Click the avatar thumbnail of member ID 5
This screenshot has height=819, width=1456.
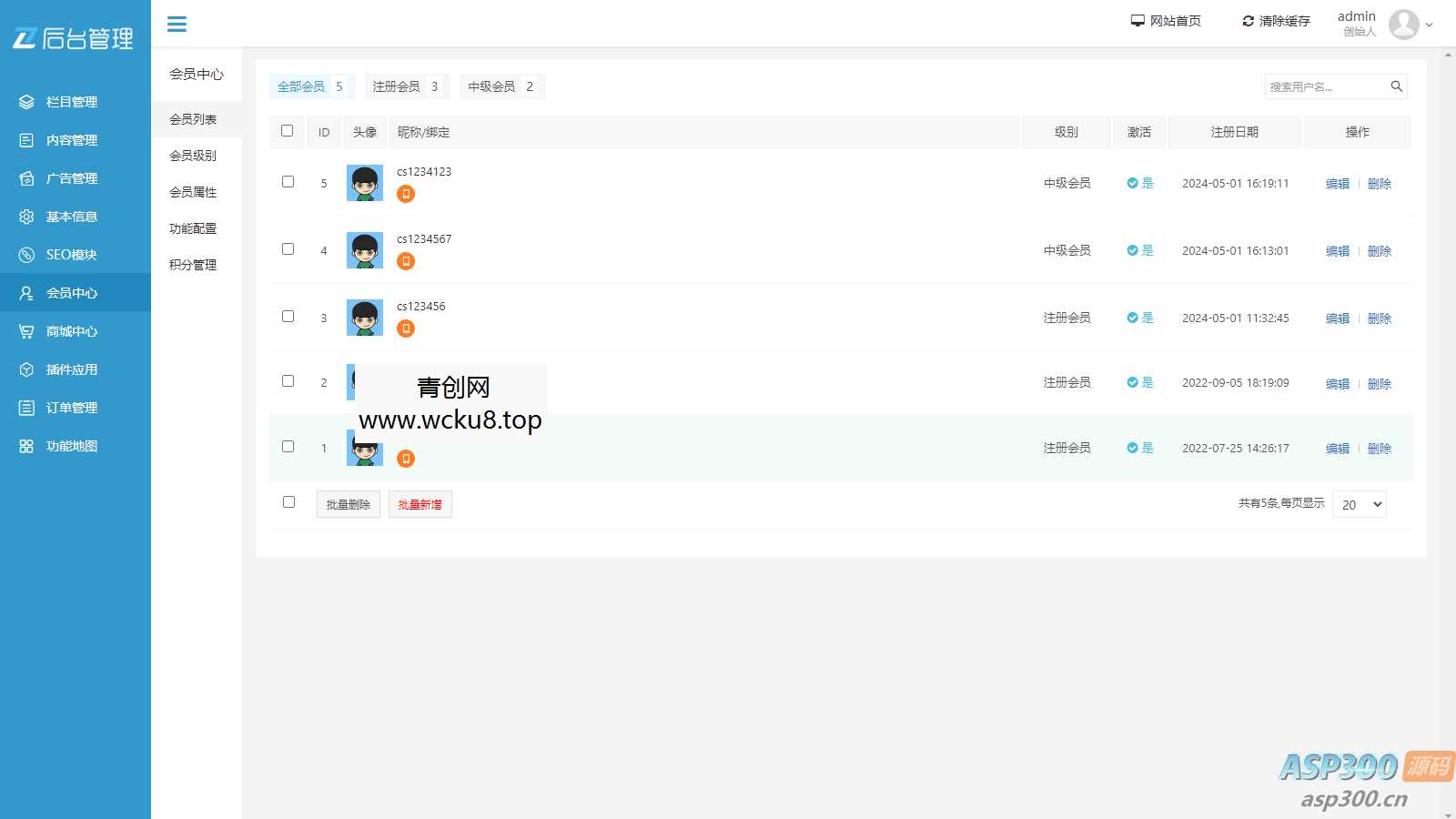365,182
